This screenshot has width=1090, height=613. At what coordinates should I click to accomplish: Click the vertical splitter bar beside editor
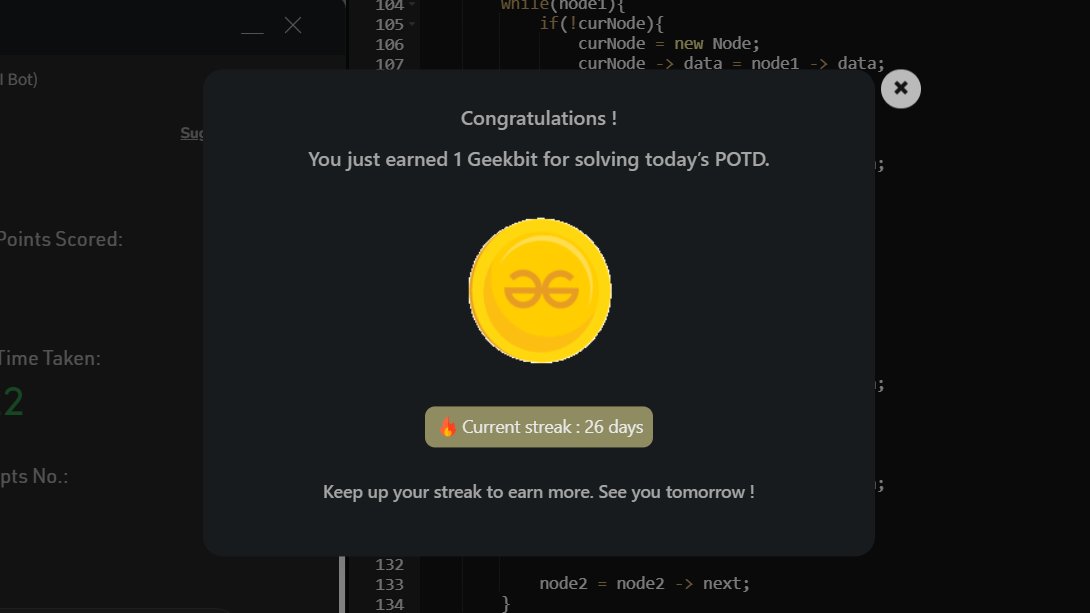pos(342,585)
